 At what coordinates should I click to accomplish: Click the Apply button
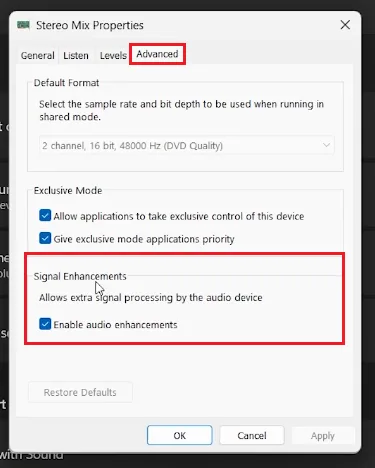[x=323, y=435]
